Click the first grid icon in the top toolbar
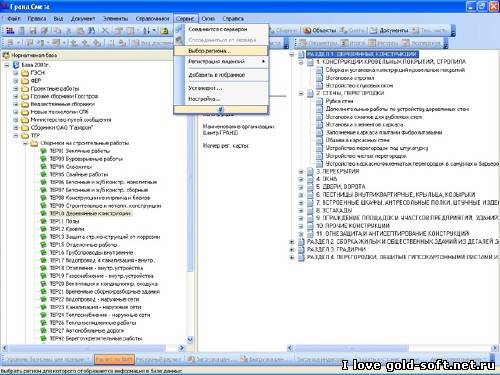500x375 pixels. tap(10, 31)
